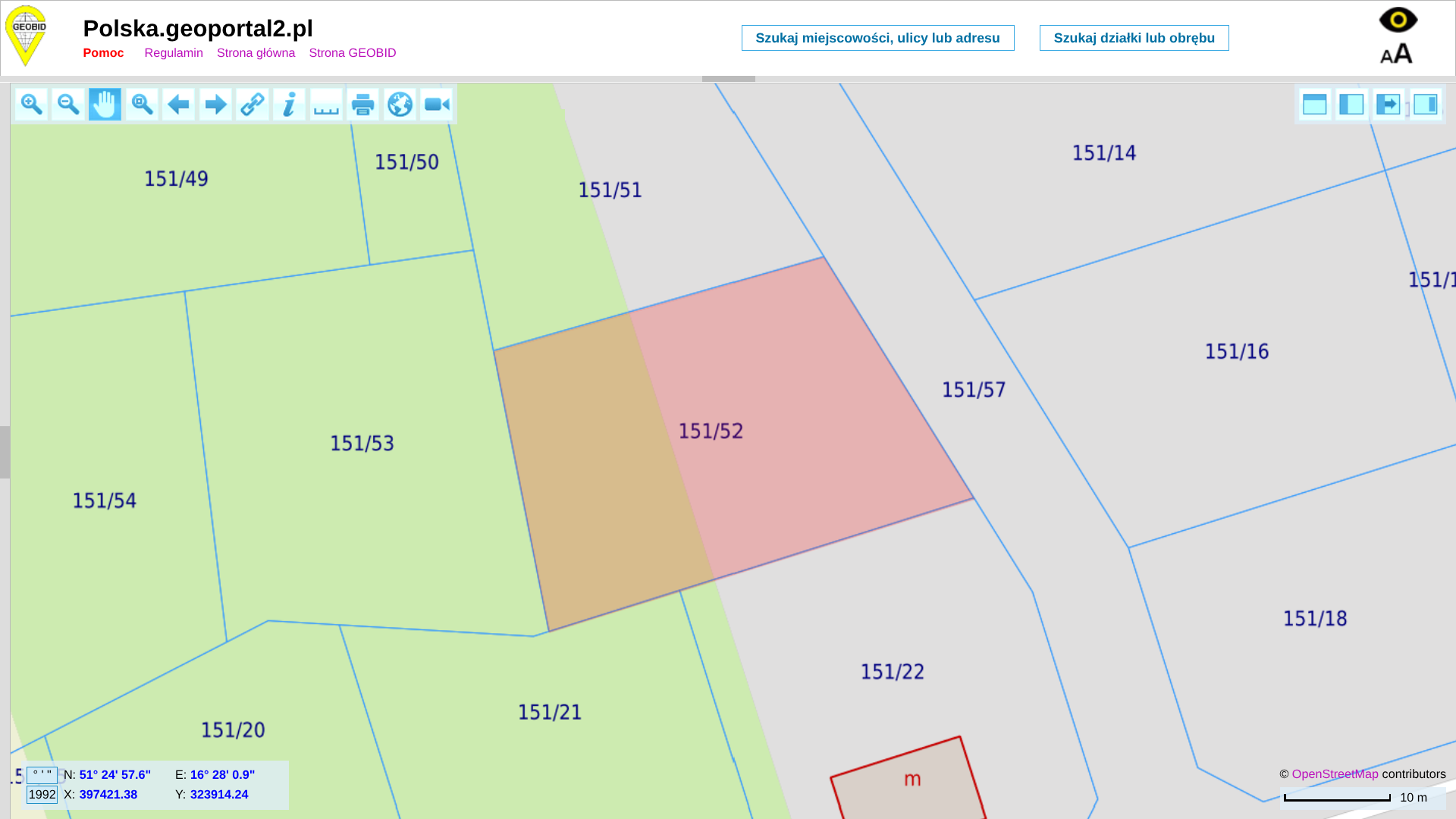Select the object info tool
Image resolution: width=1456 pixels, height=819 pixels.
click(x=289, y=105)
